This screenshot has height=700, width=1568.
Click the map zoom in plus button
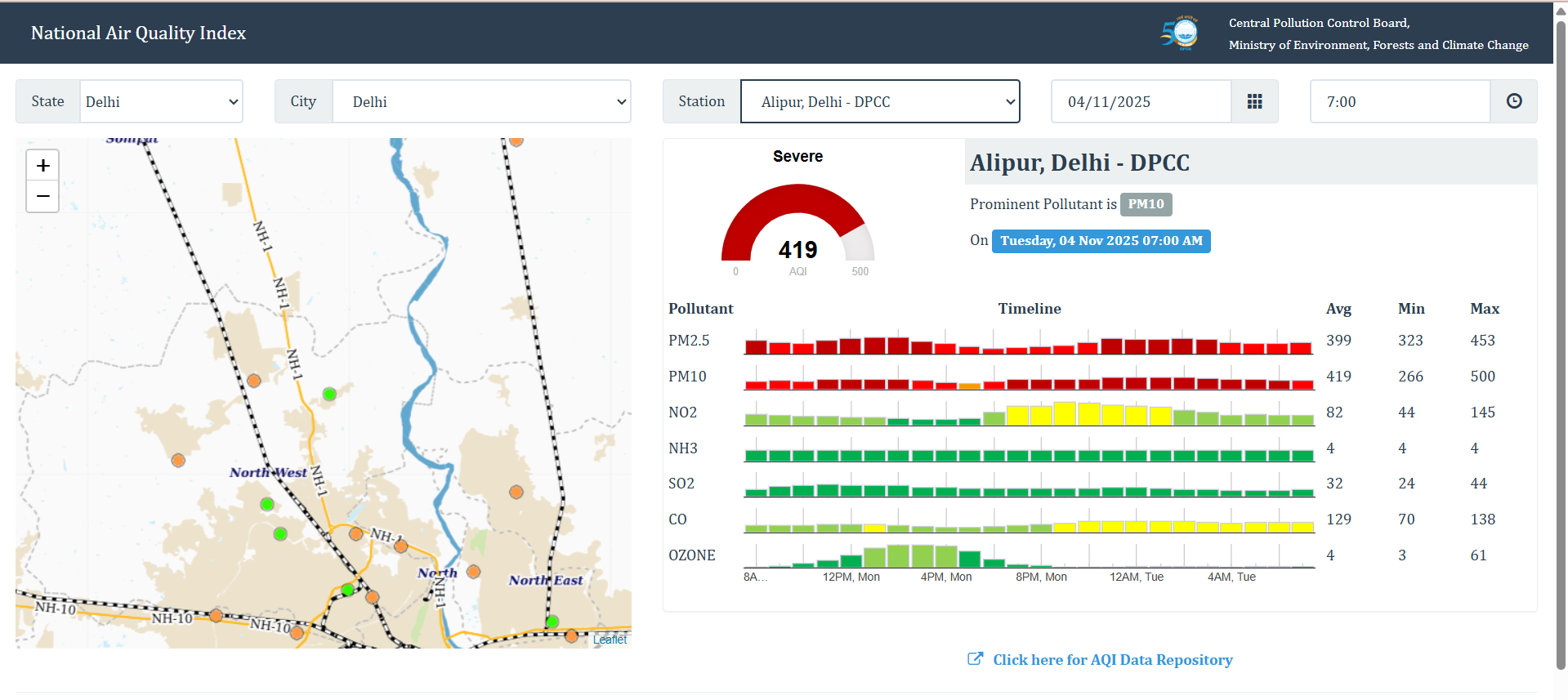(43, 166)
